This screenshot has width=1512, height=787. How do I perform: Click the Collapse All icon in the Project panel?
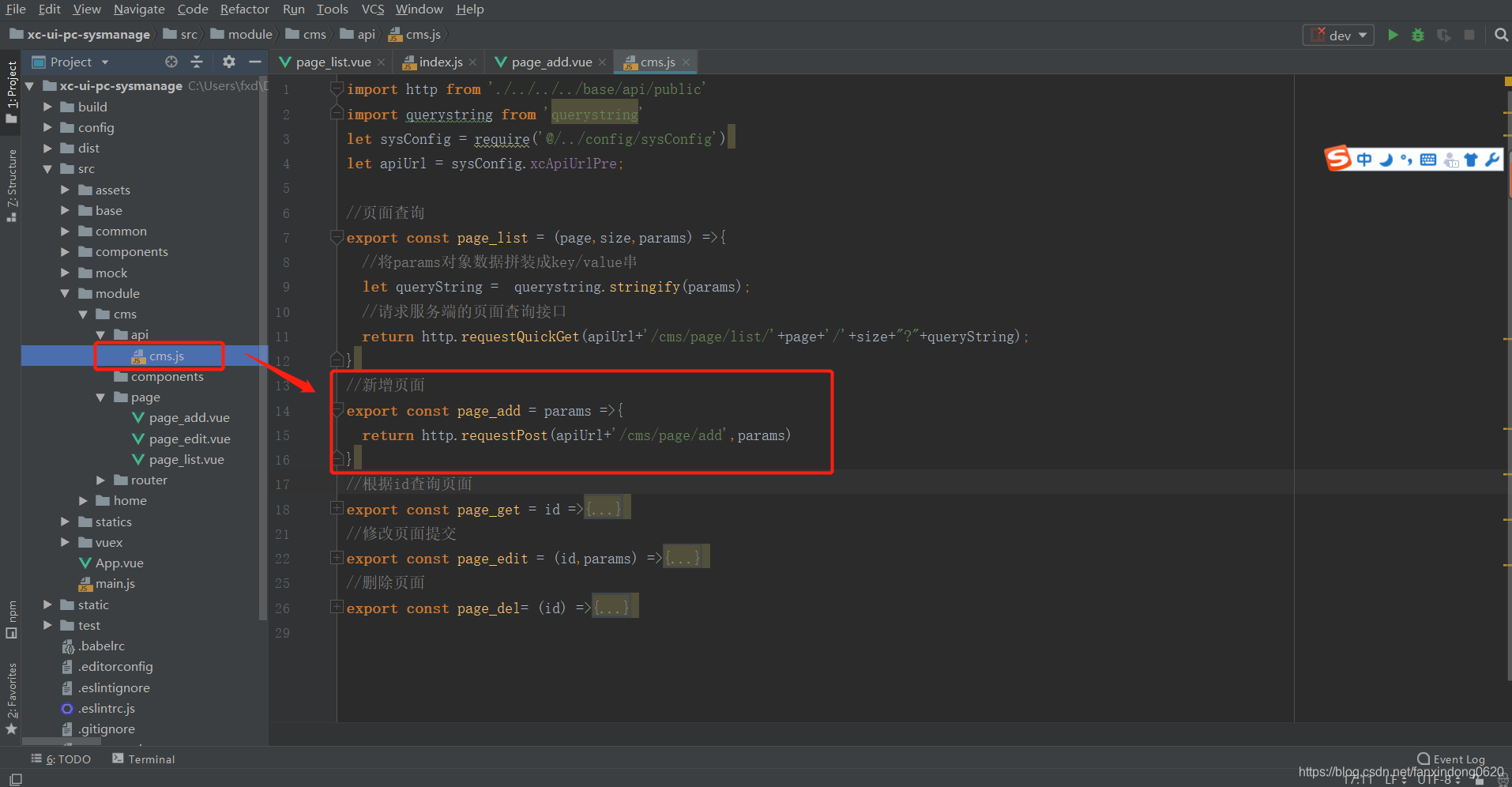click(197, 62)
